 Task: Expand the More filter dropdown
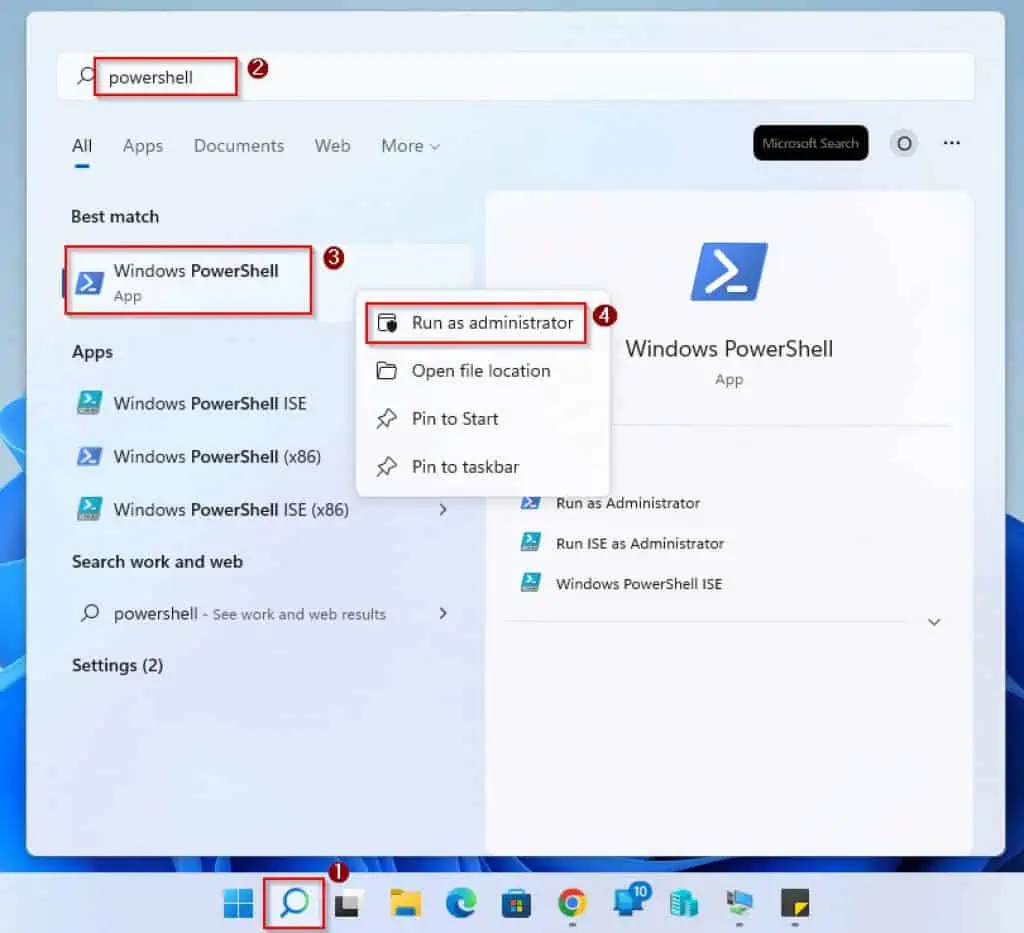coord(410,146)
